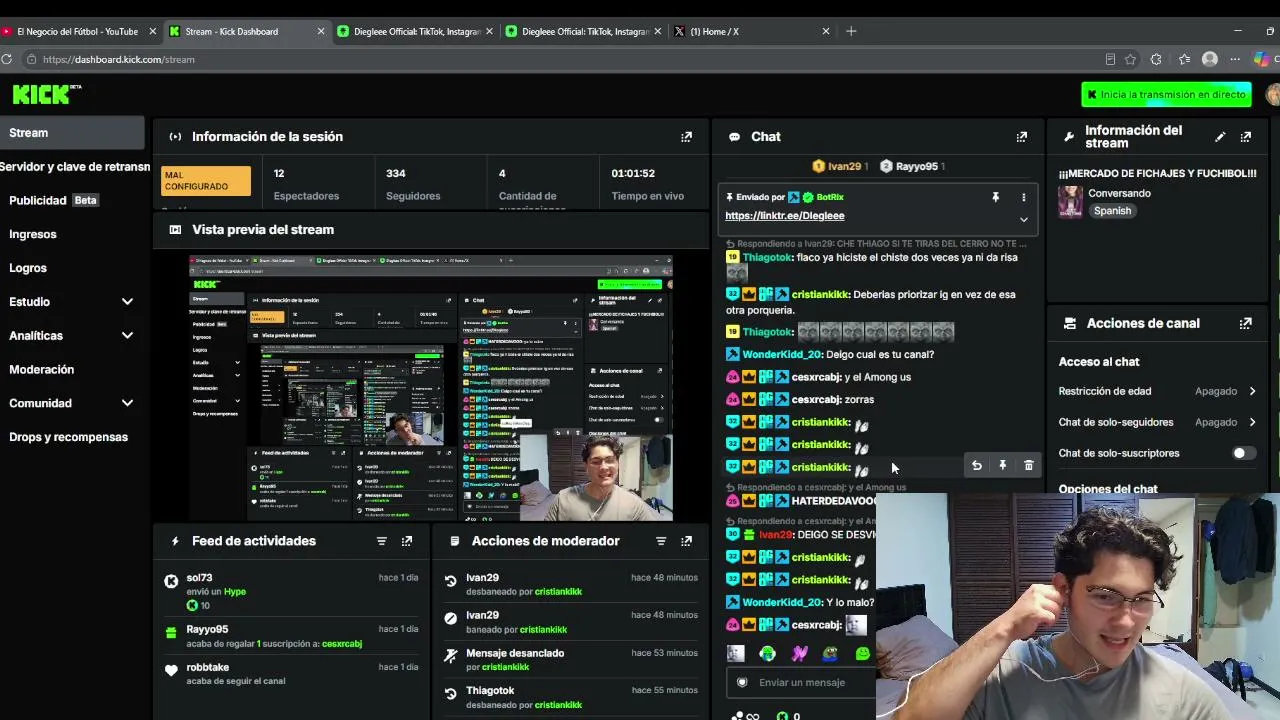The height and width of the screenshot is (720, 1280).
Task: Open a new browser tab
Action: (x=851, y=31)
